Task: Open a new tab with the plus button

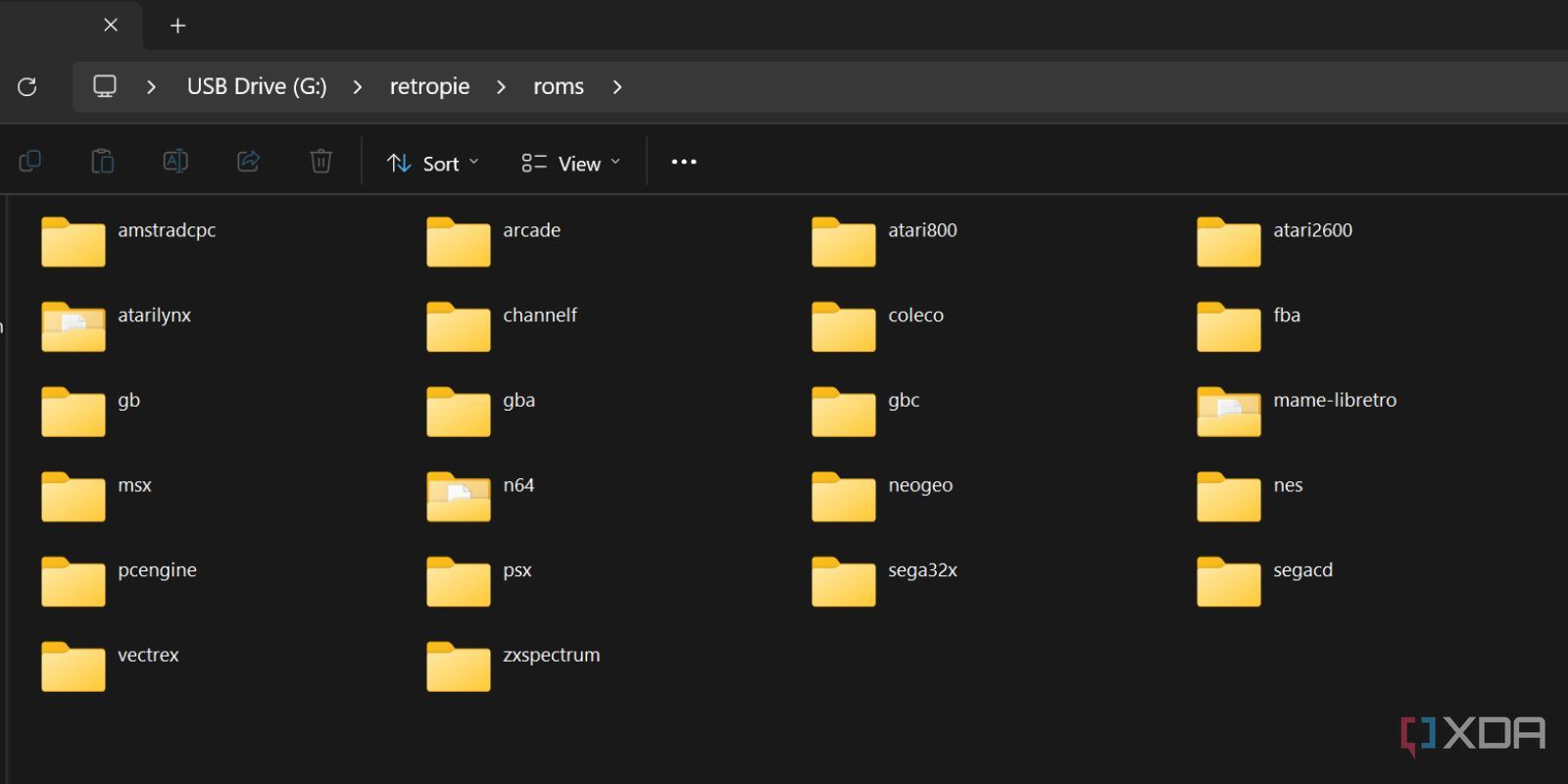Action: point(177,26)
